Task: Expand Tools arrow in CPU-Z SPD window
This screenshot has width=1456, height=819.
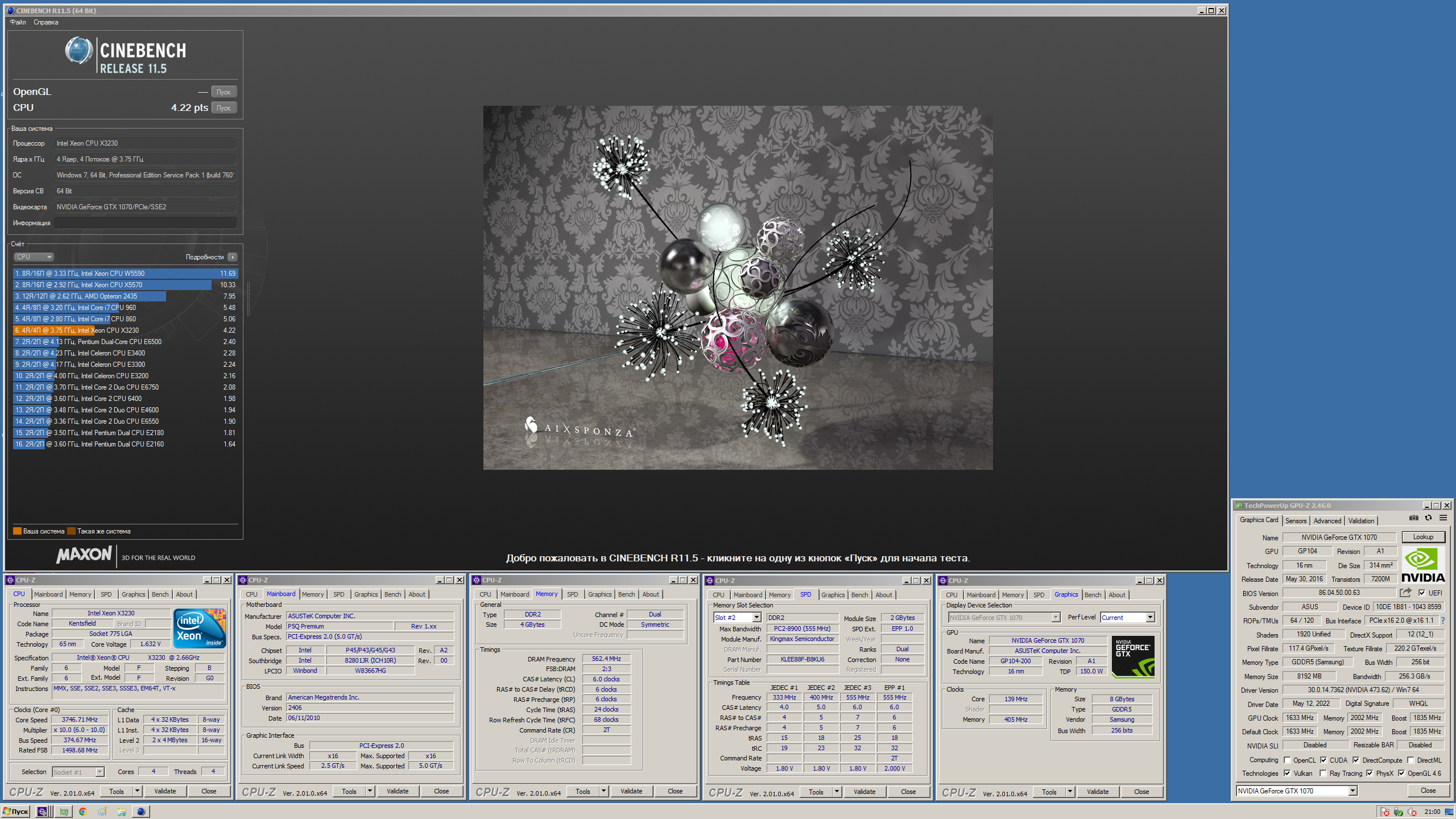Action: 837,792
